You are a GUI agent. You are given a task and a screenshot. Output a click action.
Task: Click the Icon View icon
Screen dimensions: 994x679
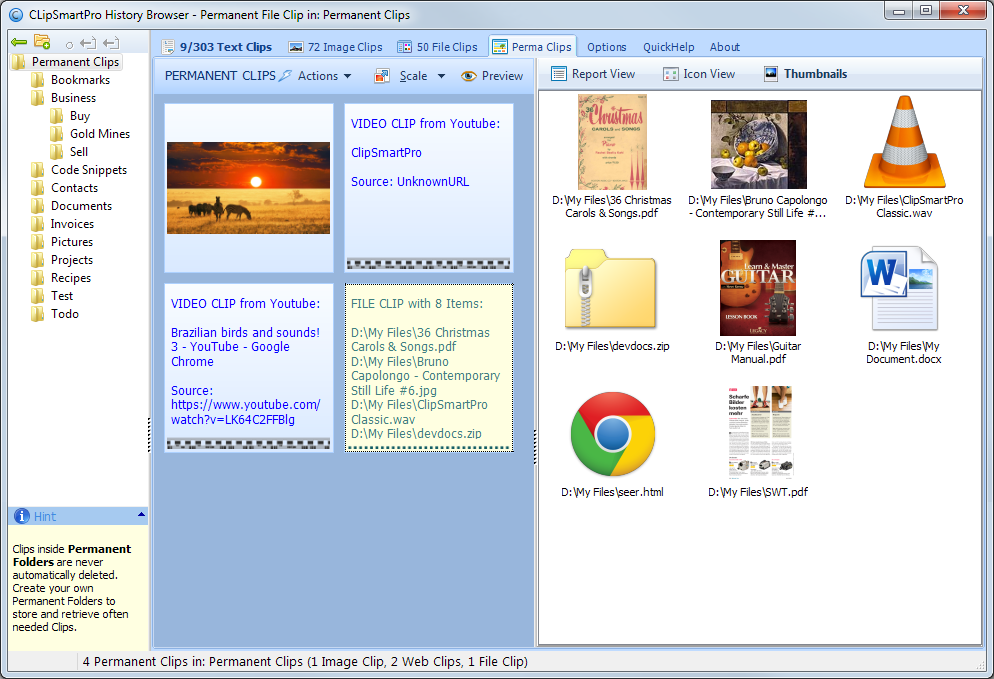671,74
